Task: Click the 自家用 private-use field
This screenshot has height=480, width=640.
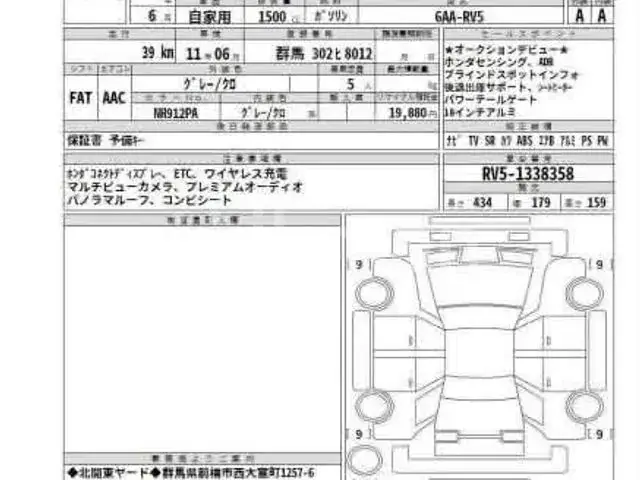Action: 210,17
